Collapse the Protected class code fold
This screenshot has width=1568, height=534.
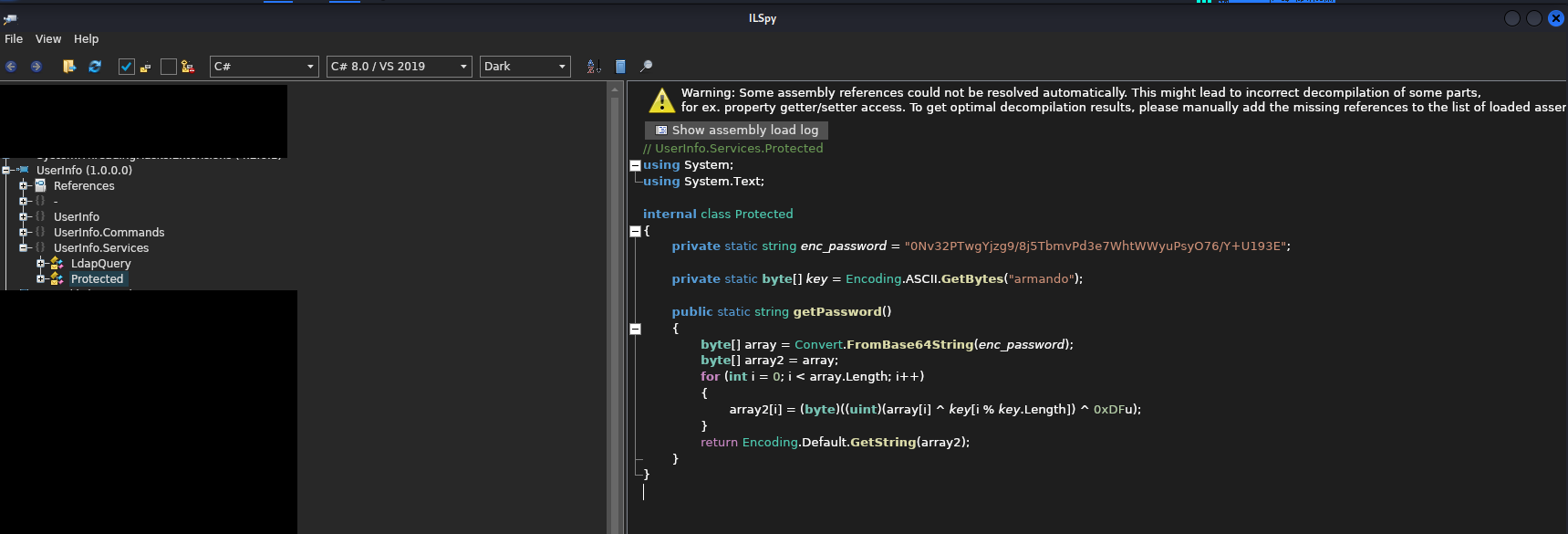click(x=636, y=231)
